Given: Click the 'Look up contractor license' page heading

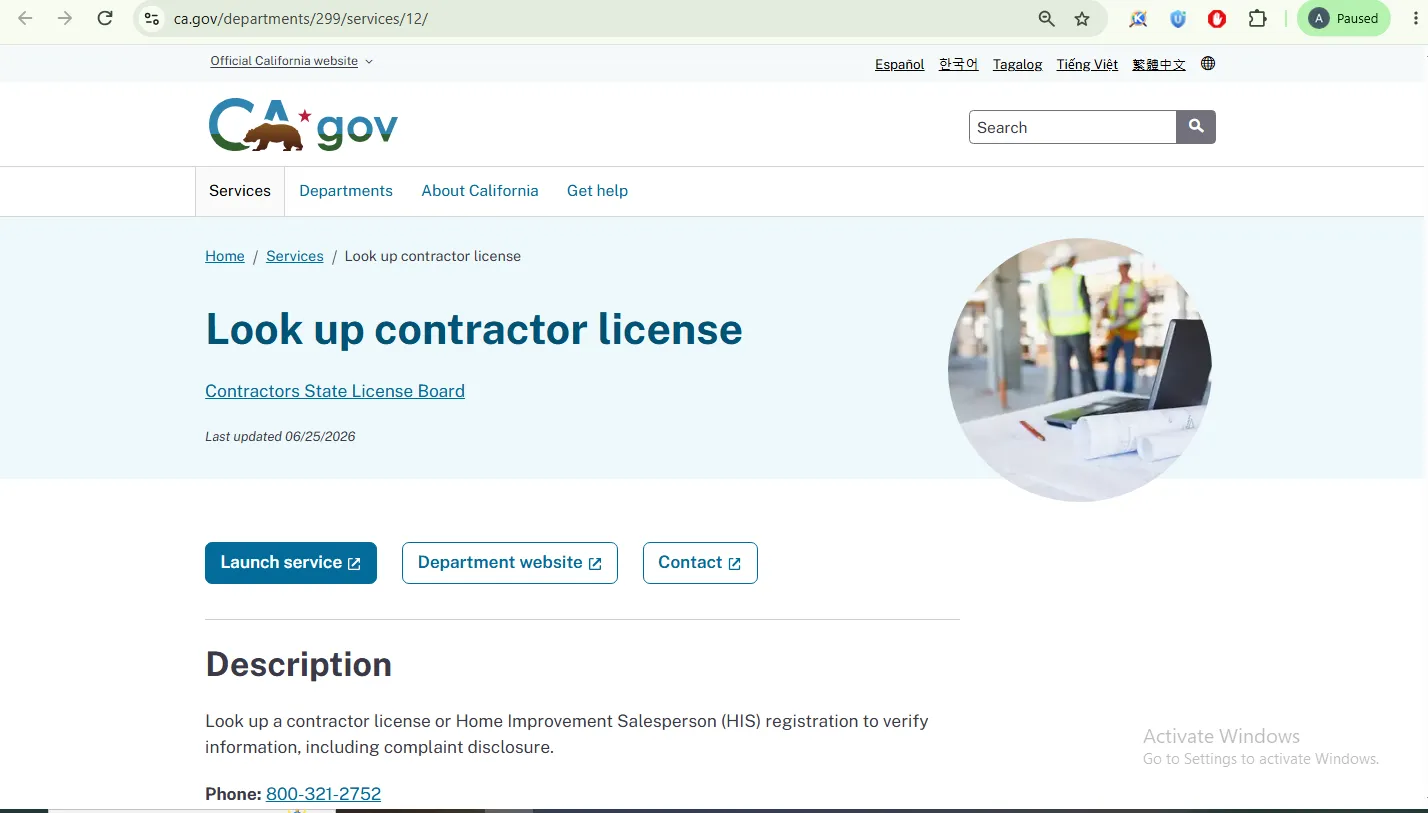Looking at the screenshot, I should point(474,329).
